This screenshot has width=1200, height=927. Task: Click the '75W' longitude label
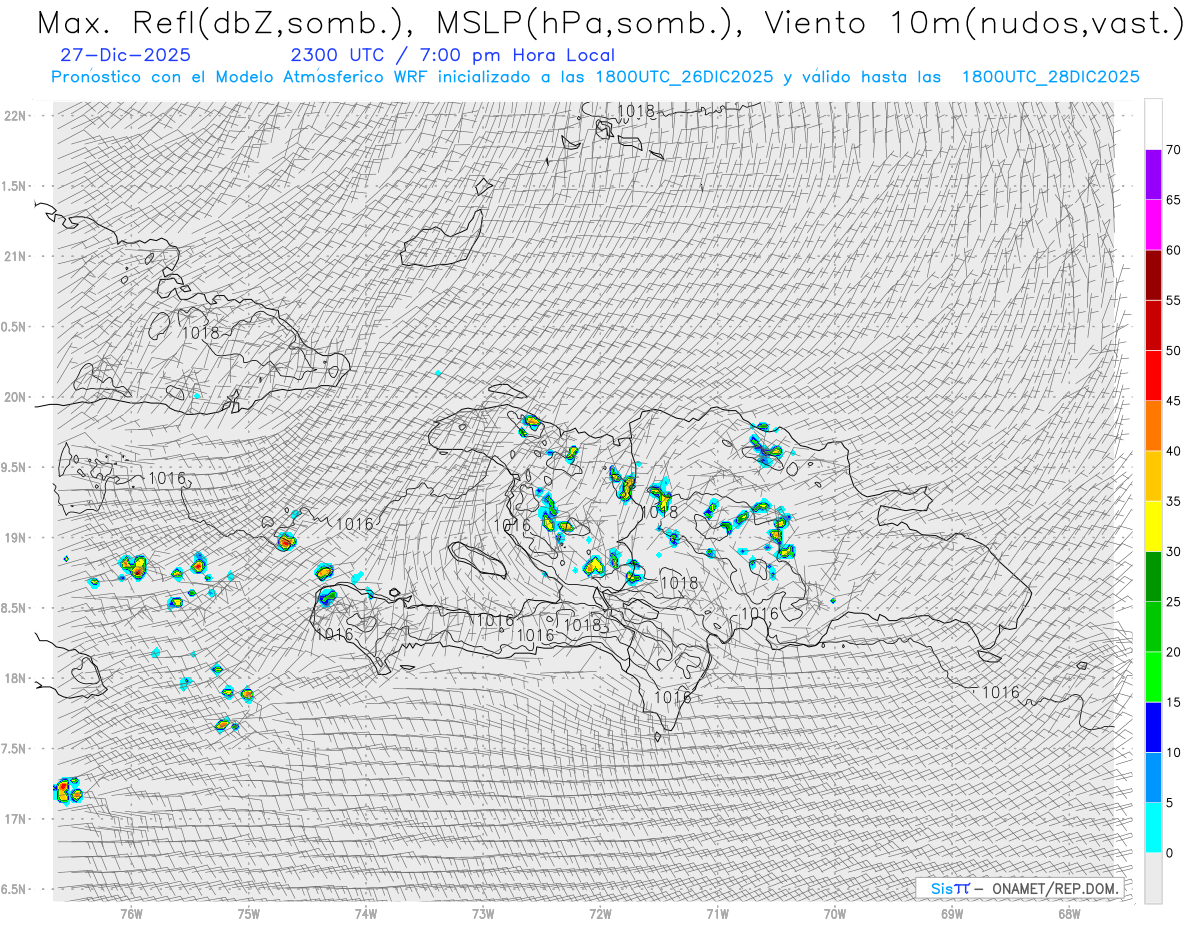point(249,912)
